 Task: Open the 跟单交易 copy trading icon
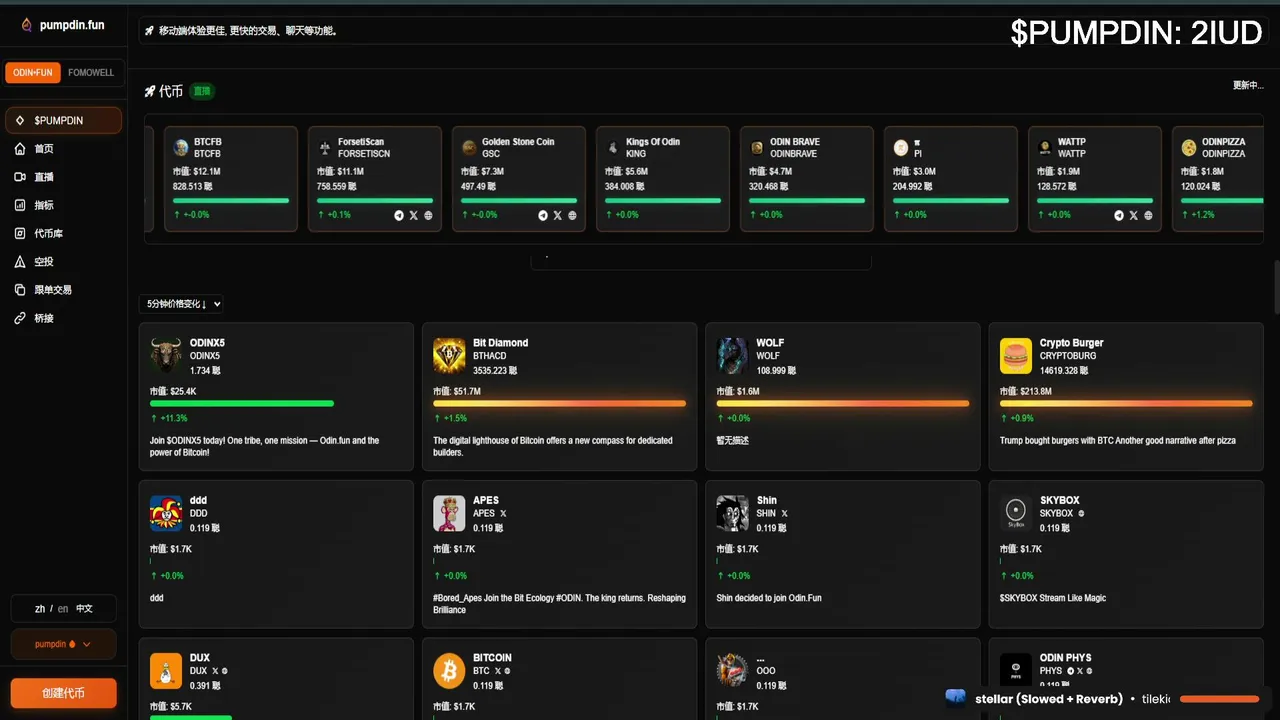20,290
